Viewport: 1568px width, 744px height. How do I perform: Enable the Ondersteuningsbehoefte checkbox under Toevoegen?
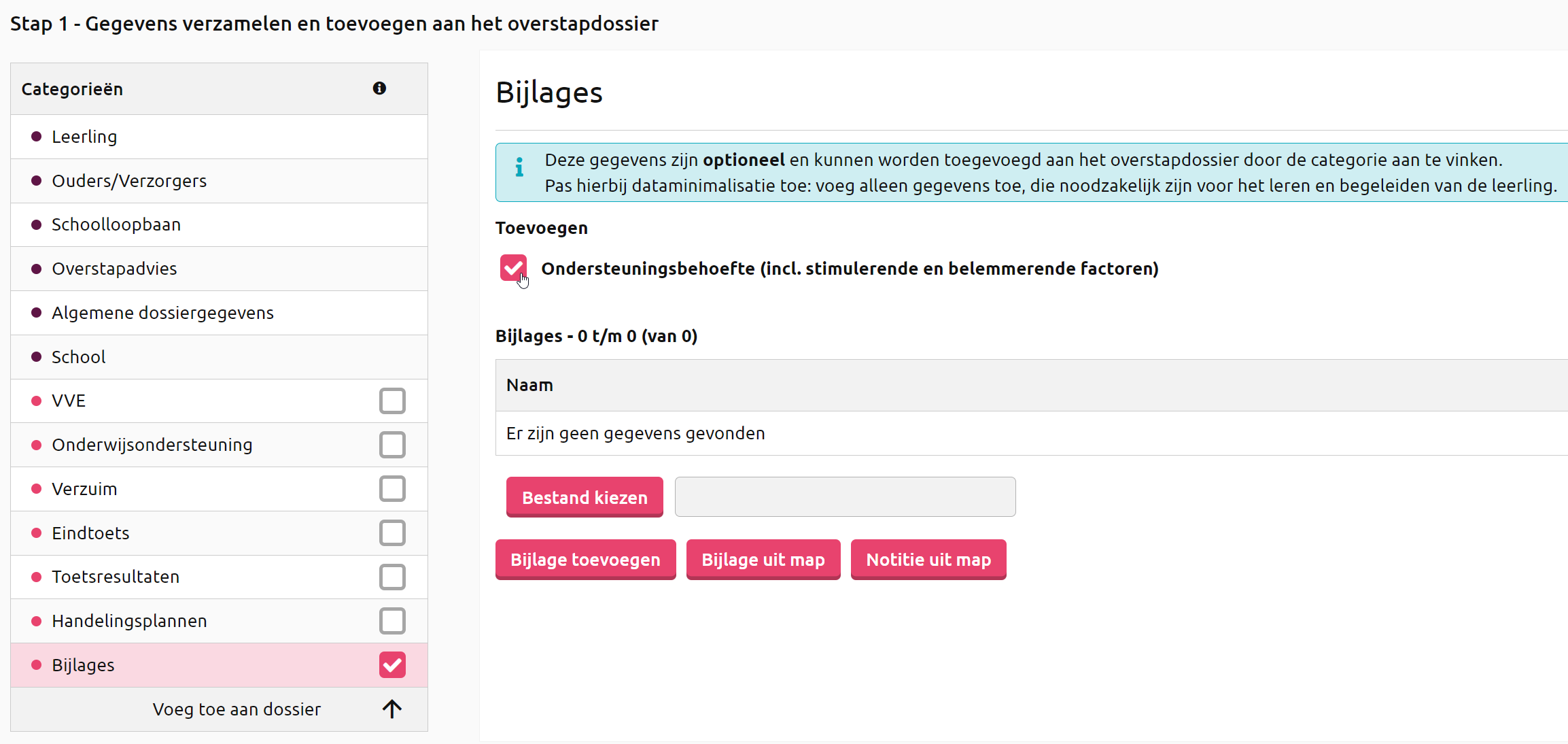515,267
